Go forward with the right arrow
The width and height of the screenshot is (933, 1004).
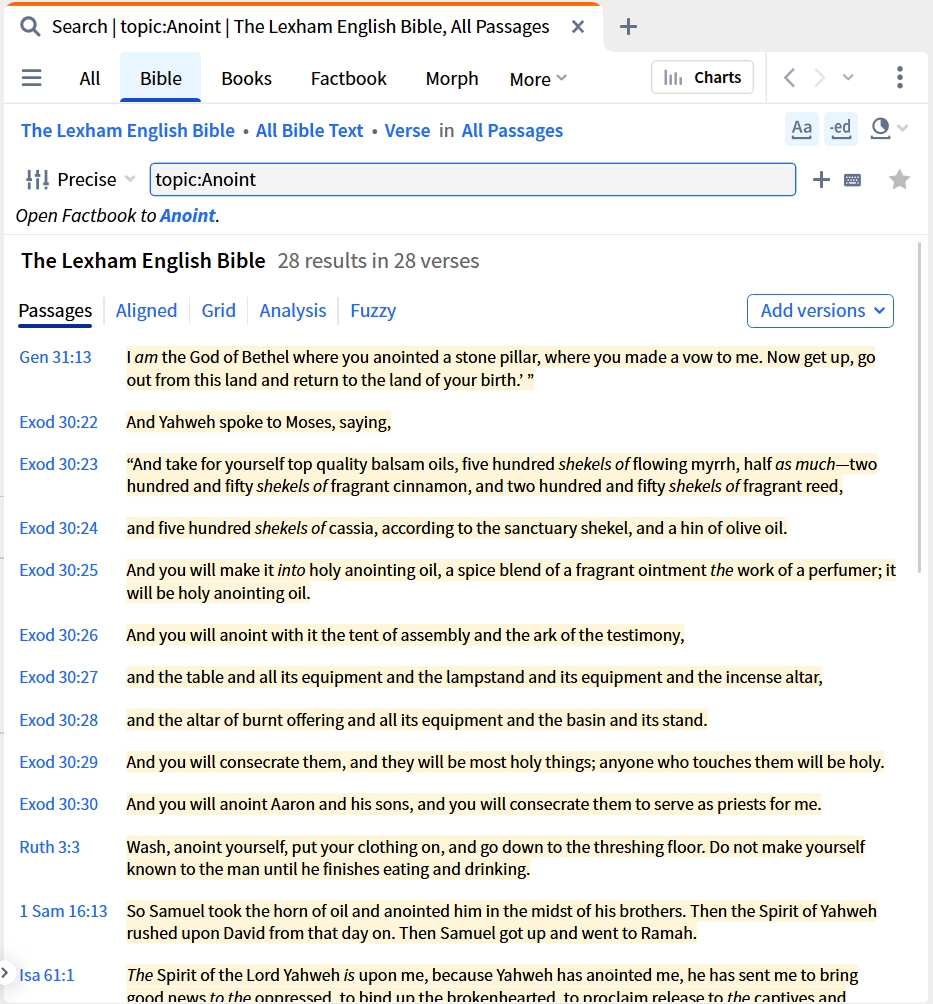[819, 78]
